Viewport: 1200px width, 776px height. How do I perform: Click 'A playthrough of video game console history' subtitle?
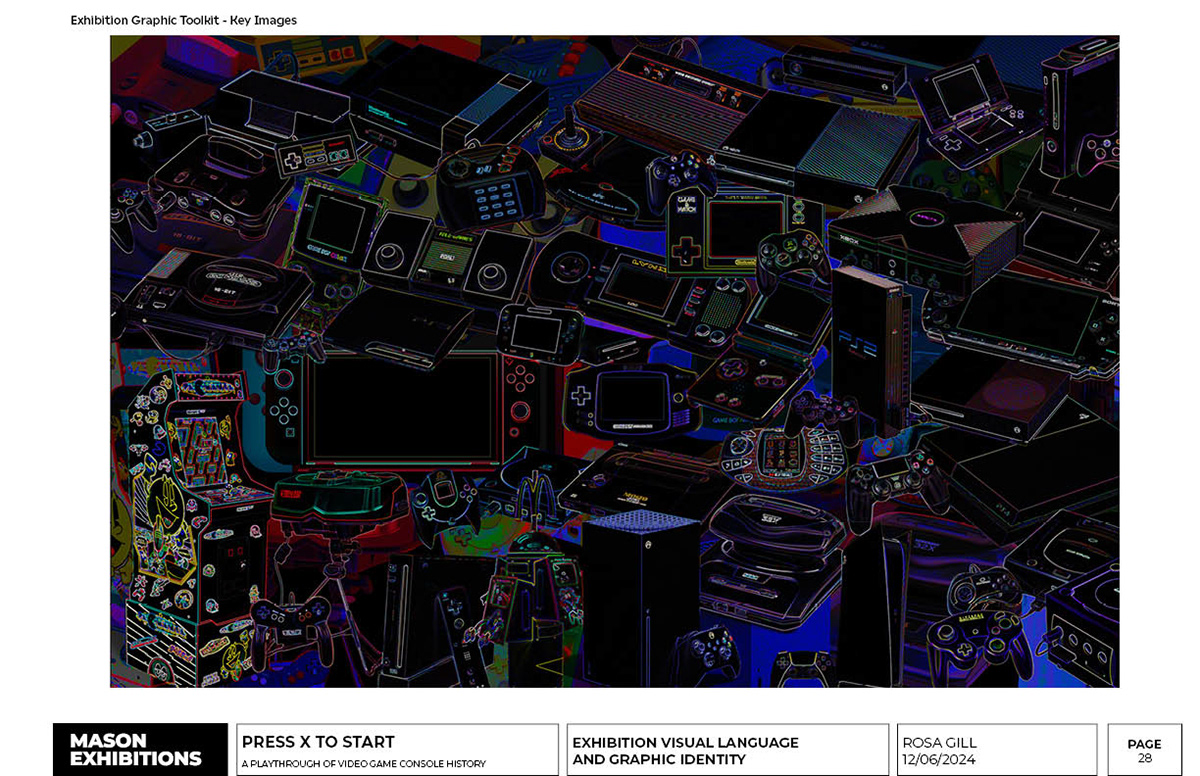[x=364, y=764]
